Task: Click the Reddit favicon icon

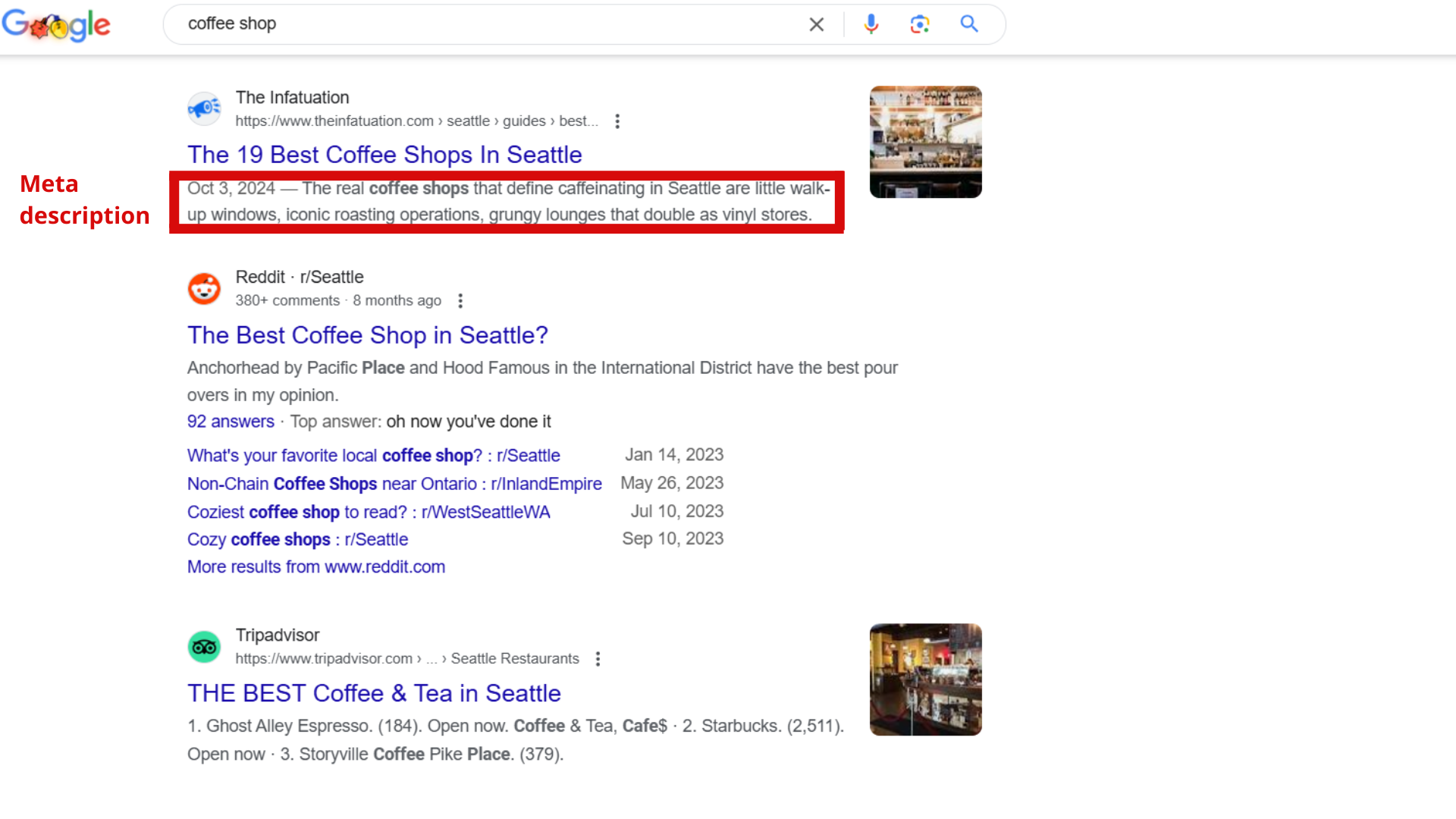Action: [204, 289]
